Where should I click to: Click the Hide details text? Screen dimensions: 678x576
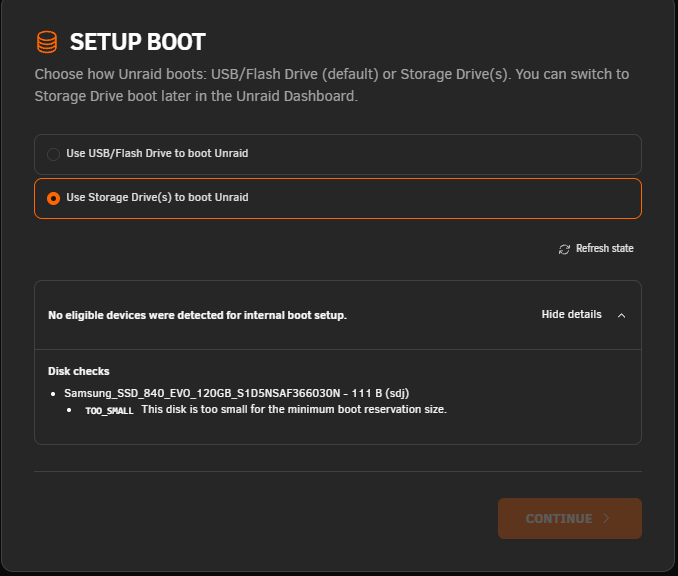(x=571, y=314)
